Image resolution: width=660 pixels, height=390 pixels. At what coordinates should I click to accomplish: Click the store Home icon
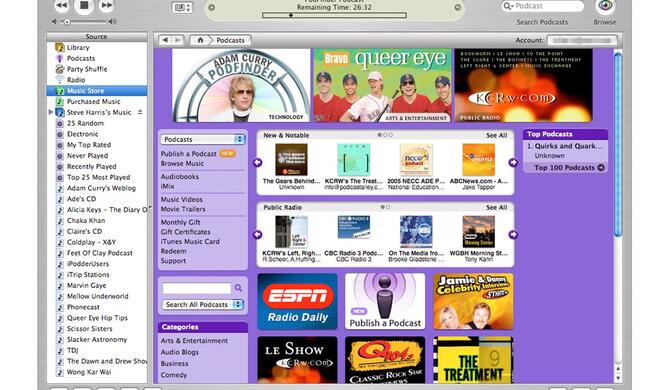[200, 40]
